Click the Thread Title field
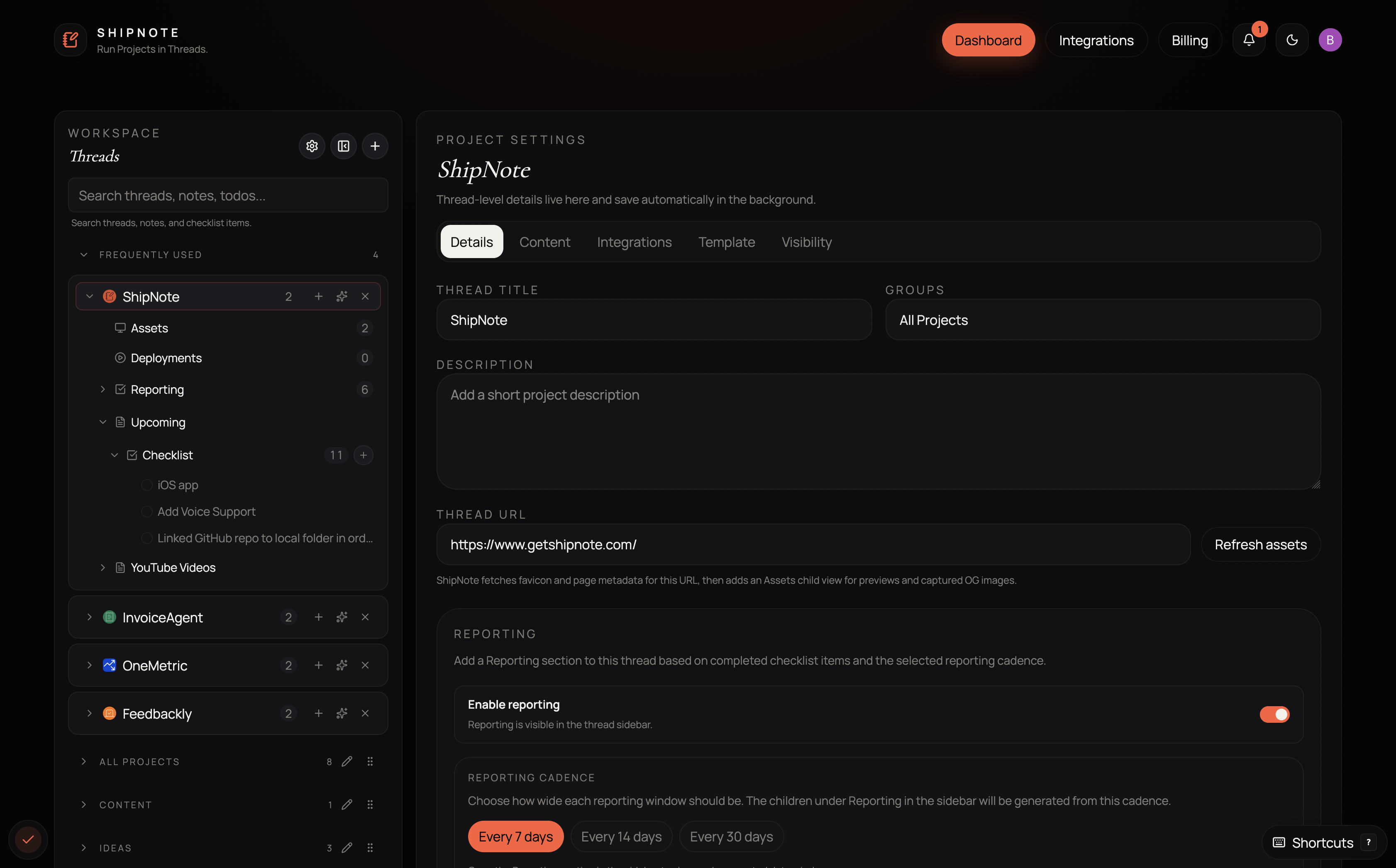The image size is (1396, 868). 654,320
